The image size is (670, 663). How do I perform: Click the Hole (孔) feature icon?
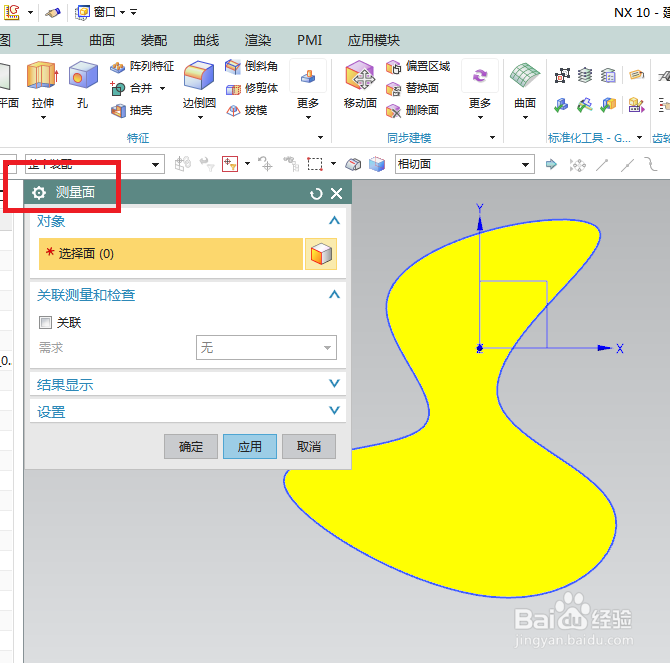[83, 75]
